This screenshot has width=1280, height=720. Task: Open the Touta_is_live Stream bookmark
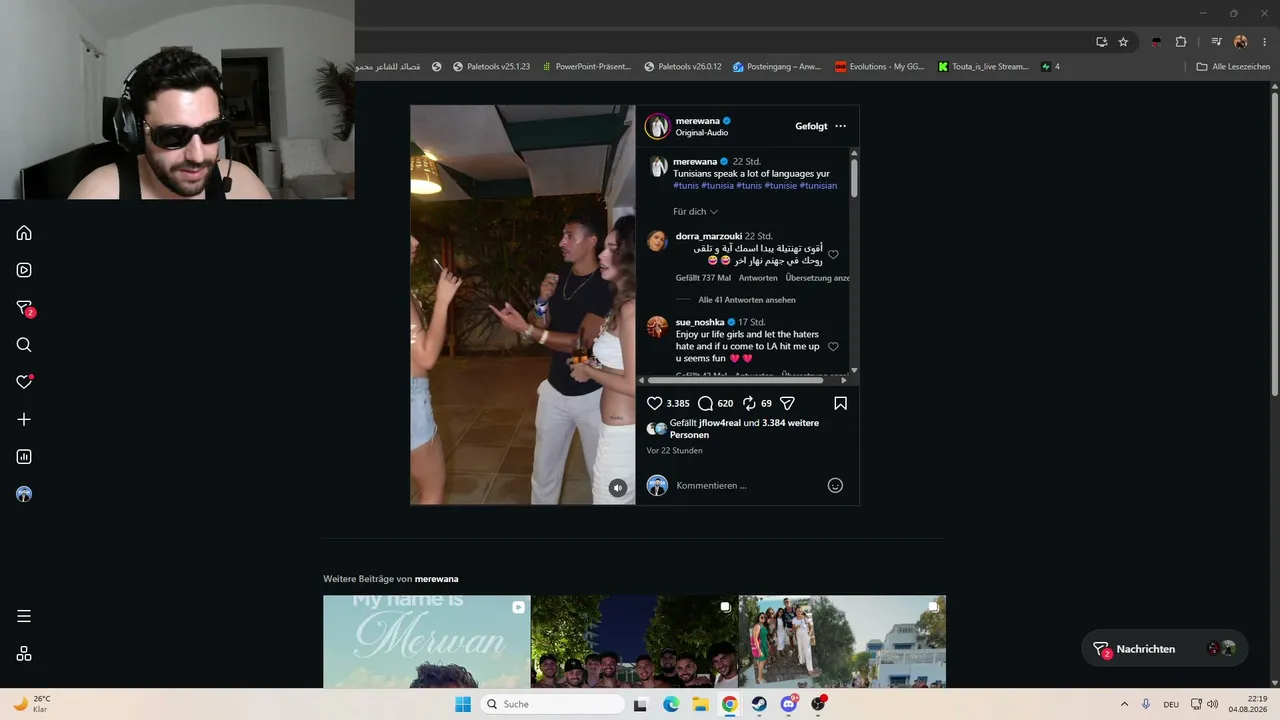[983, 67]
